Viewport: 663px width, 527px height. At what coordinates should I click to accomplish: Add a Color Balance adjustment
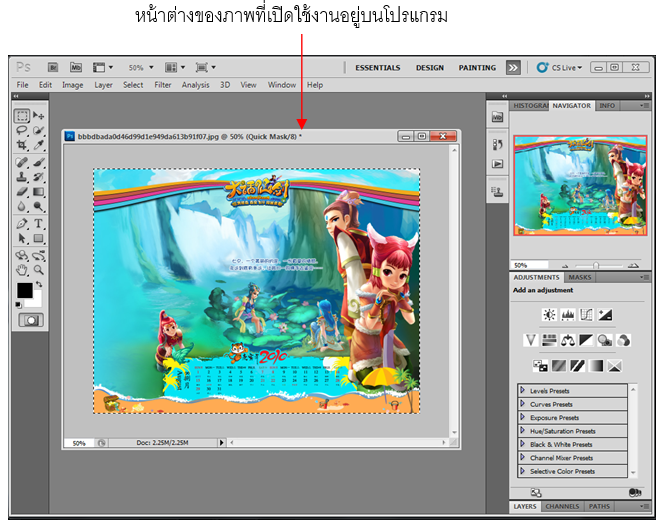pos(567,340)
